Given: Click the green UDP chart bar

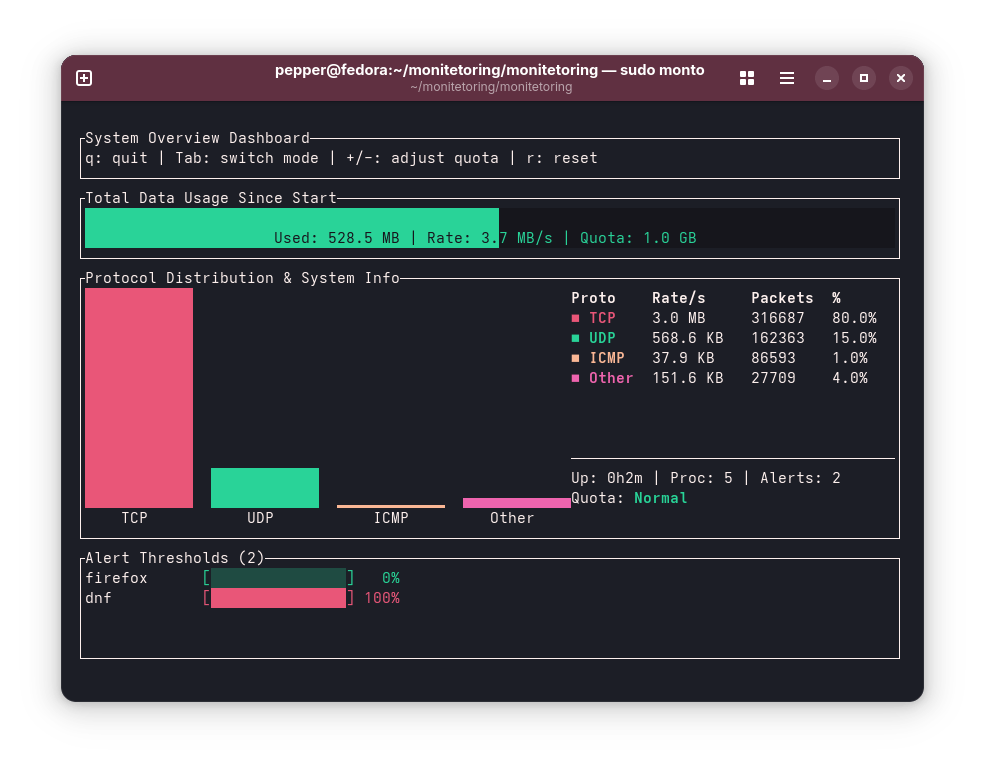Looking at the screenshot, I should (x=265, y=488).
